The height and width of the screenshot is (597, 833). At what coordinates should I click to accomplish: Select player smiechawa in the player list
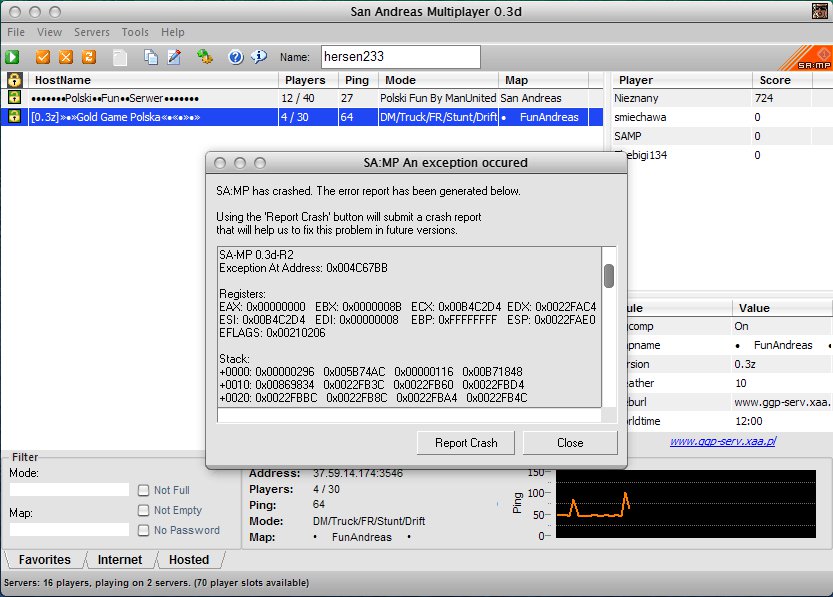point(640,117)
